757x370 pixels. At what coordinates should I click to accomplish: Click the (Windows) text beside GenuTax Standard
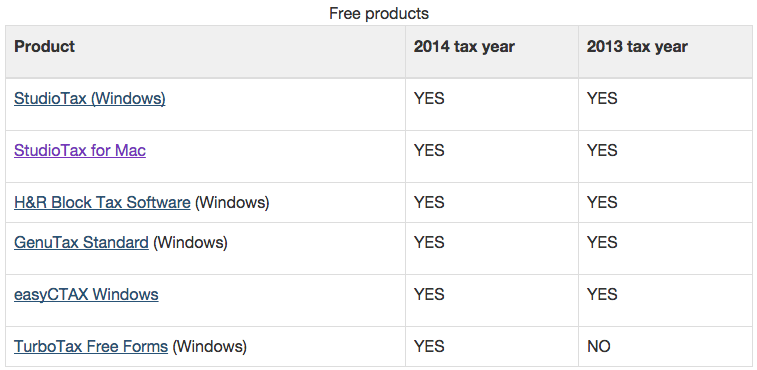point(190,242)
